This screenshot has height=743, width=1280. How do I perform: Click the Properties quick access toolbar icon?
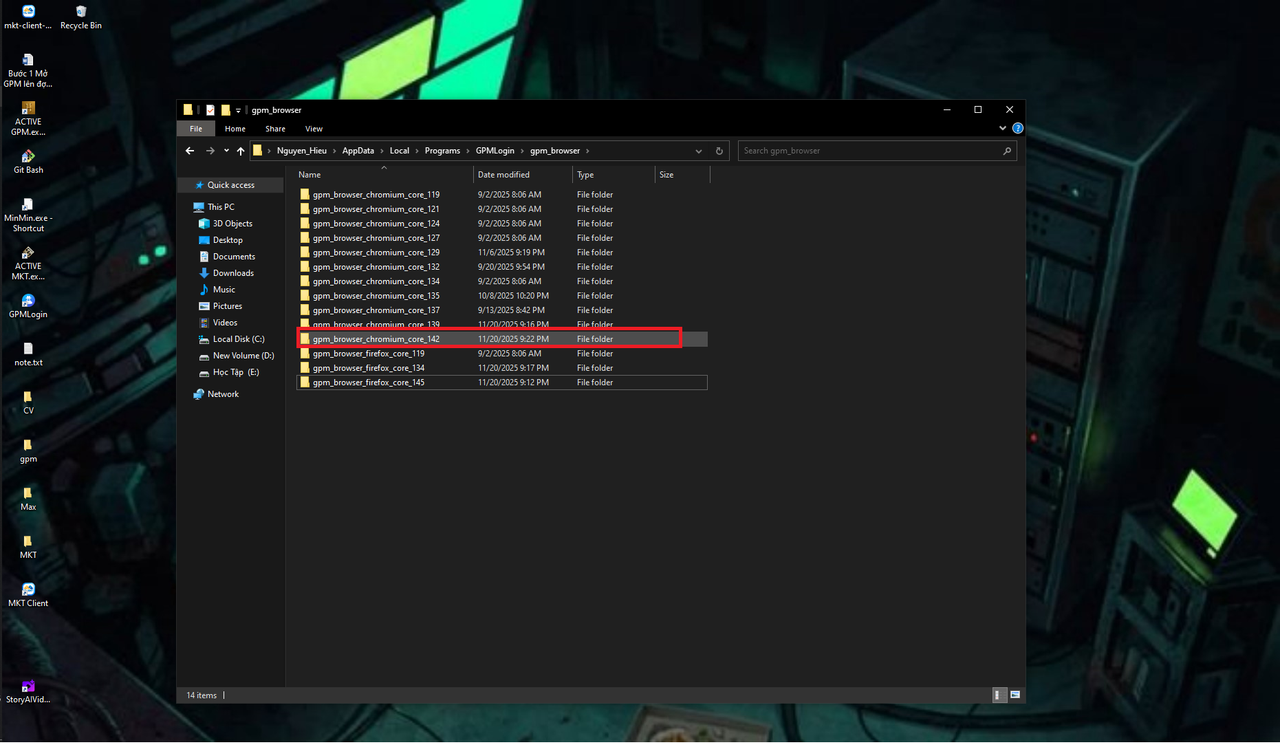point(210,110)
